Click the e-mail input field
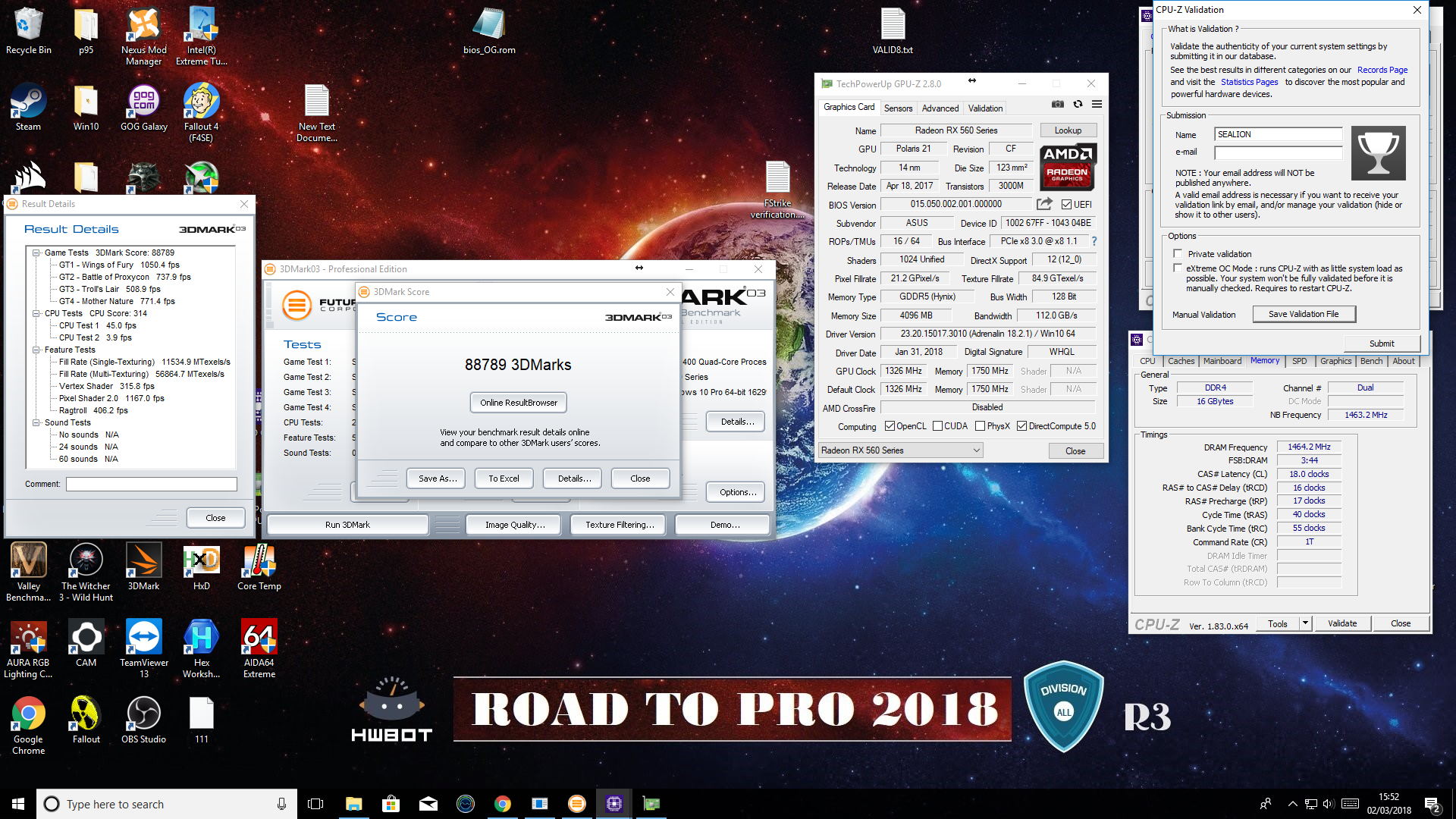The width and height of the screenshot is (1456, 819). pyautogui.click(x=1279, y=152)
